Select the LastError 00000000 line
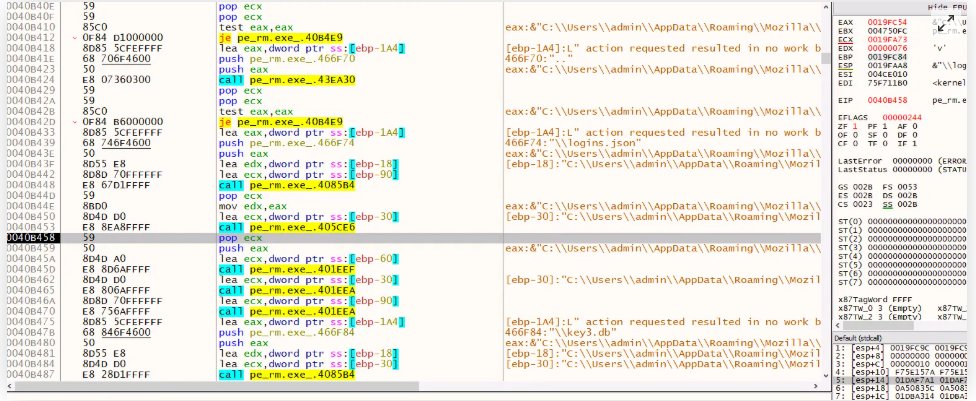The image size is (976, 401). [903, 161]
